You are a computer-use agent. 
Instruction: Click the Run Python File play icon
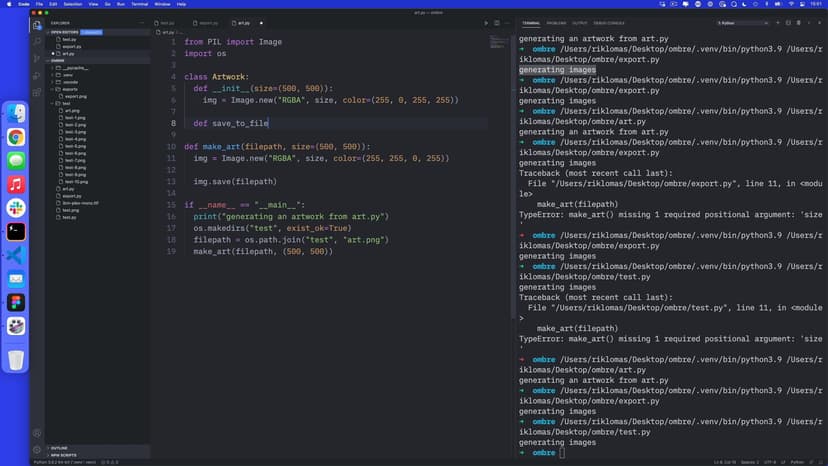point(486,22)
